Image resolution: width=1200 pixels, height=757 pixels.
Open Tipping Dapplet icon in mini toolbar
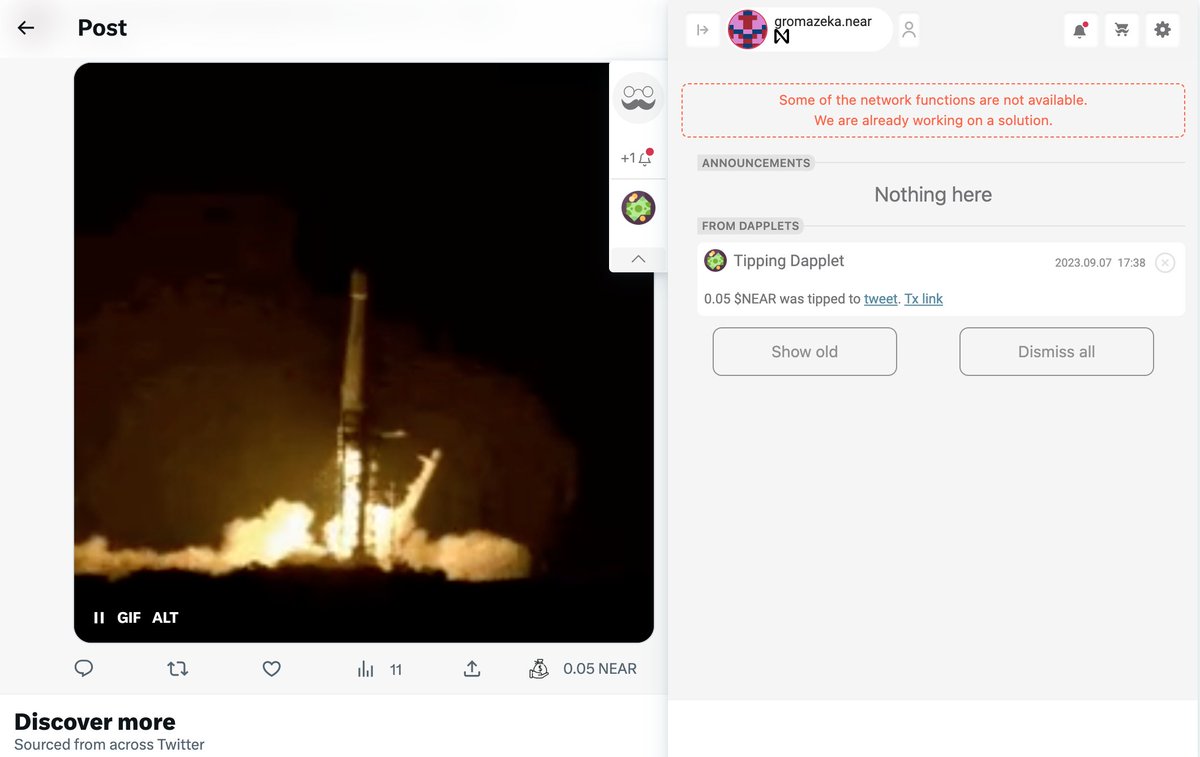coord(638,208)
